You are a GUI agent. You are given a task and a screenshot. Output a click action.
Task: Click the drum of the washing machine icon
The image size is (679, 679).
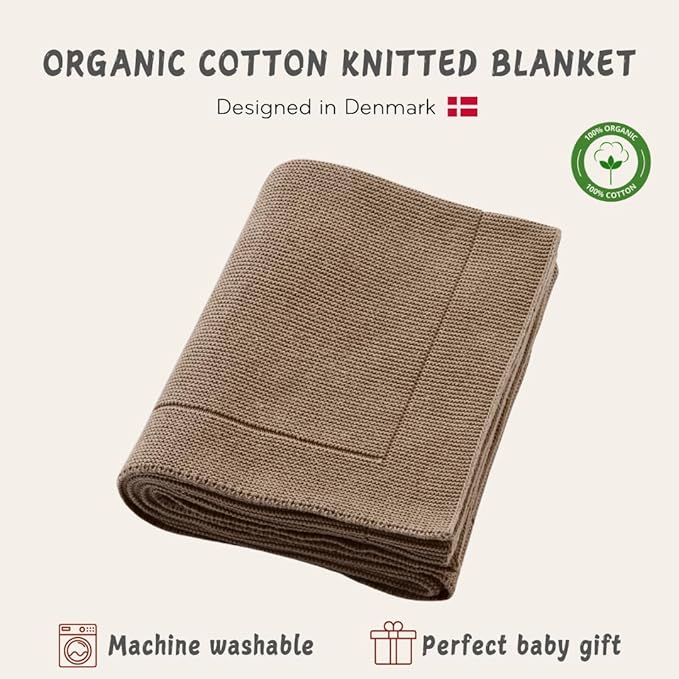pyautogui.click(x=78, y=651)
